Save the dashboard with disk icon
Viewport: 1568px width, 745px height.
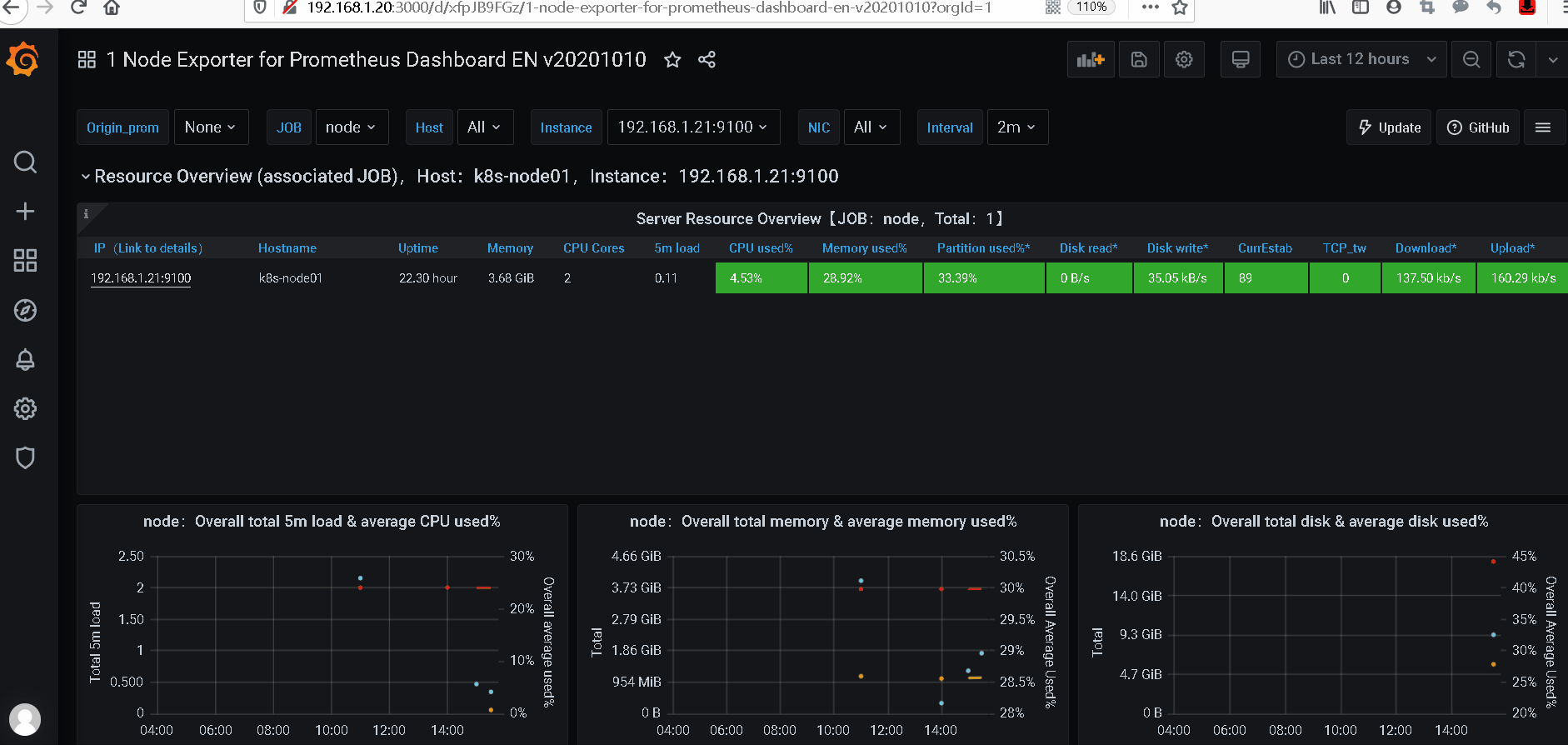(1139, 59)
